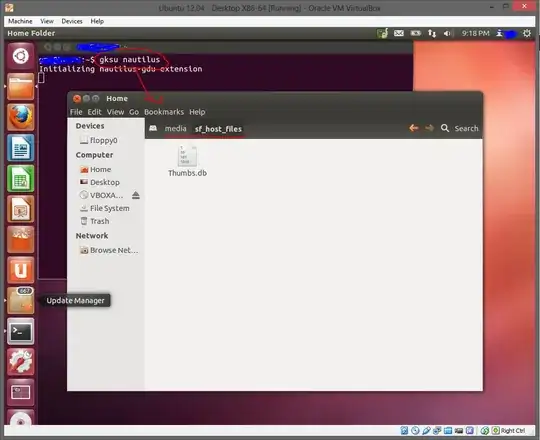Launch LibreOffice Writer from the dock
This screenshot has height=440, width=540.
coord(21,148)
